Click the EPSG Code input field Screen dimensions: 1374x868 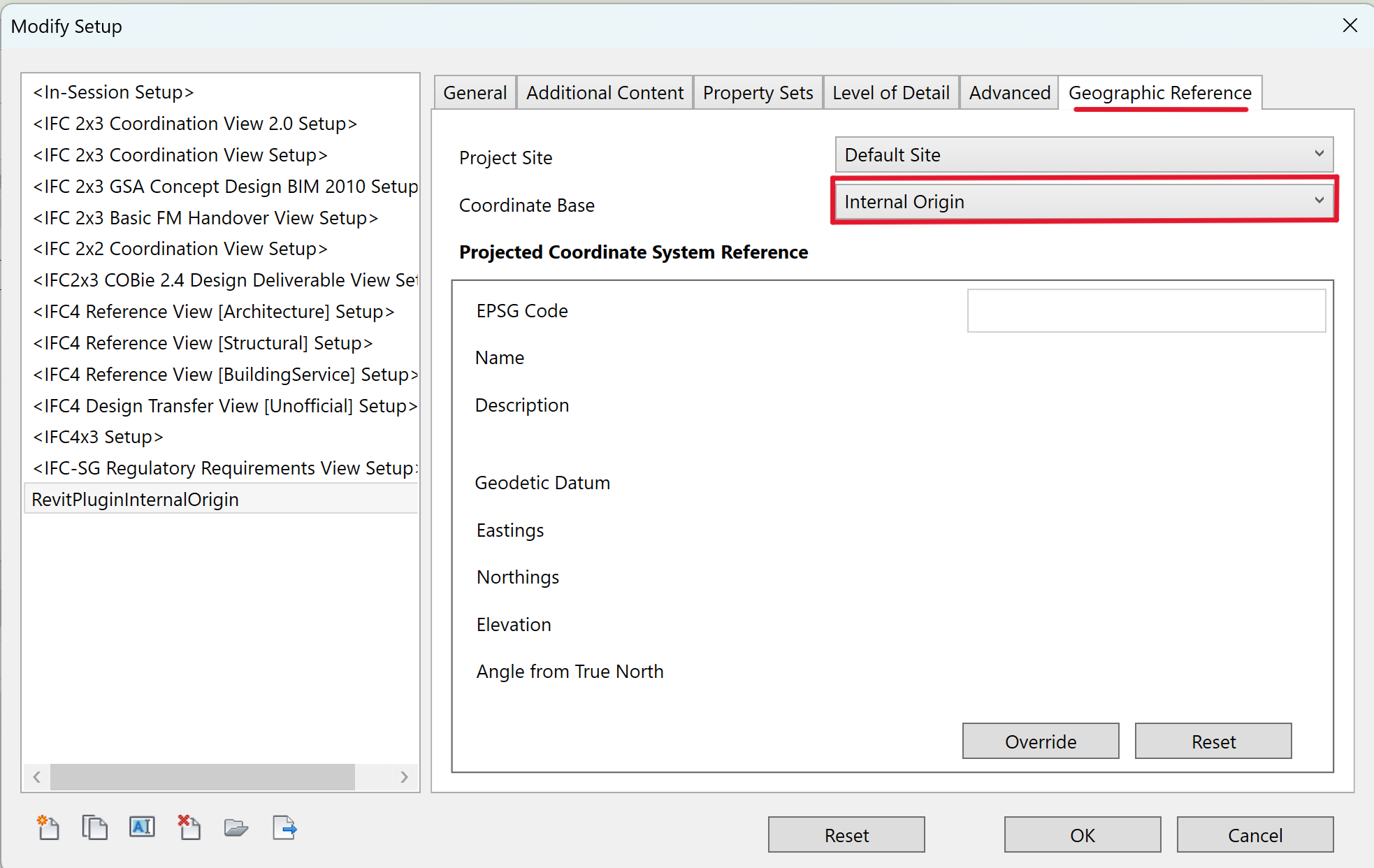(x=1146, y=311)
